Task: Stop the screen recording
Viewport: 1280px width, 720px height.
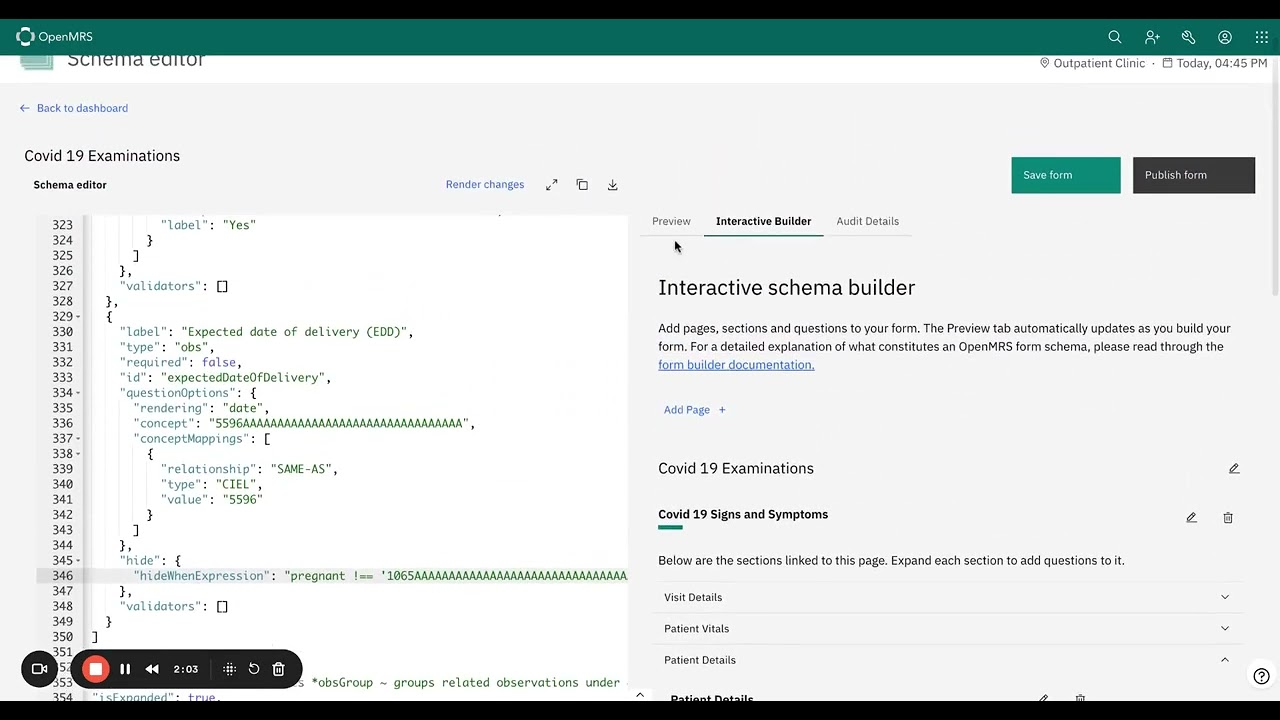Action: tap(96, 669)
